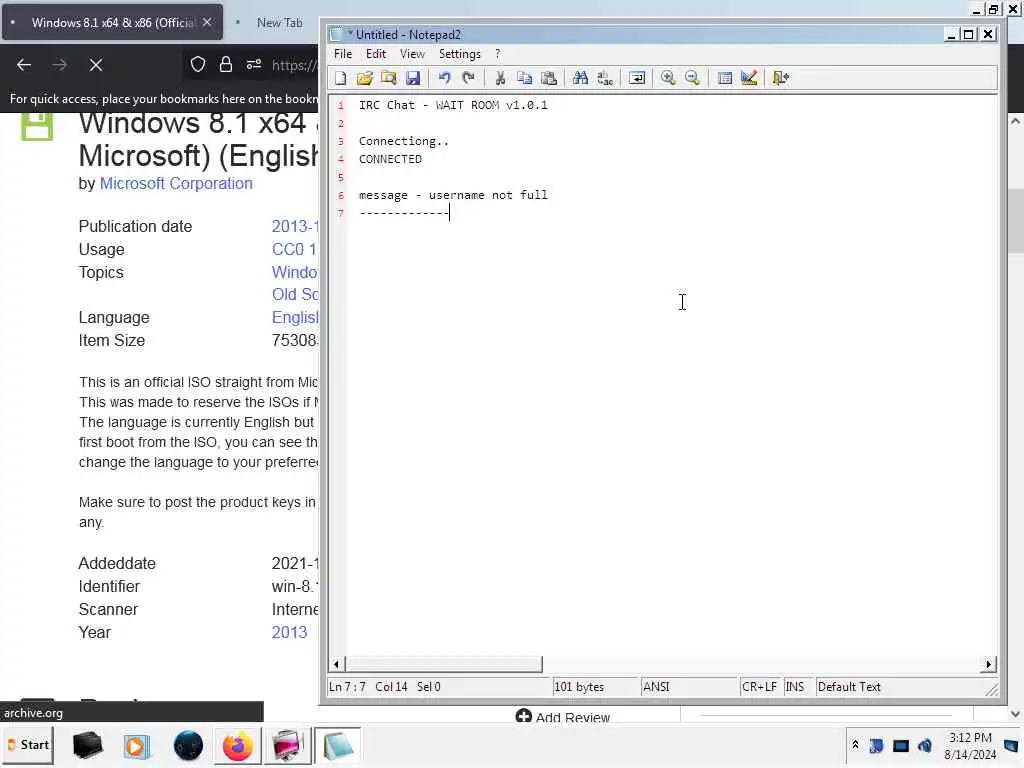Click the 'message - username not full' line
This screenshot has height=768, width=1024.
click(x=453, y=195)
